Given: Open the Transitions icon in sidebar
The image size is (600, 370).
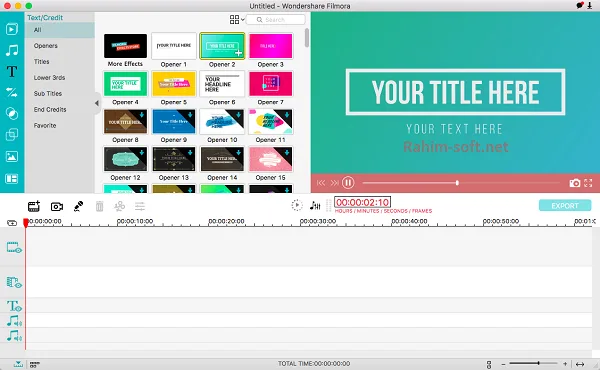Looking at the screenshot, I should tap(12, 92).
